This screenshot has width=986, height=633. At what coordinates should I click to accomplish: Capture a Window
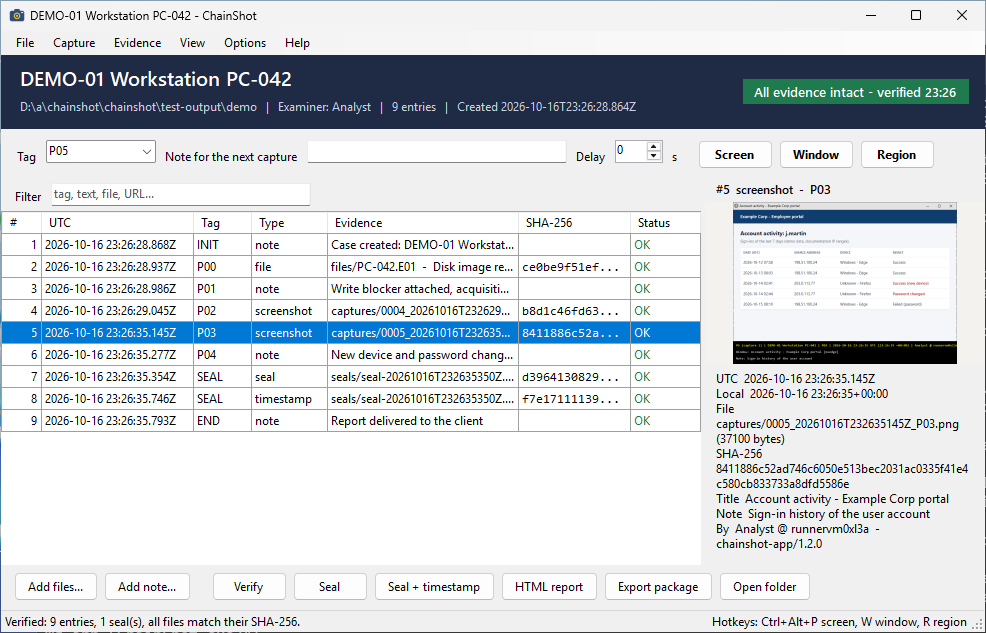pyautogui.click(x=816, y=155)
